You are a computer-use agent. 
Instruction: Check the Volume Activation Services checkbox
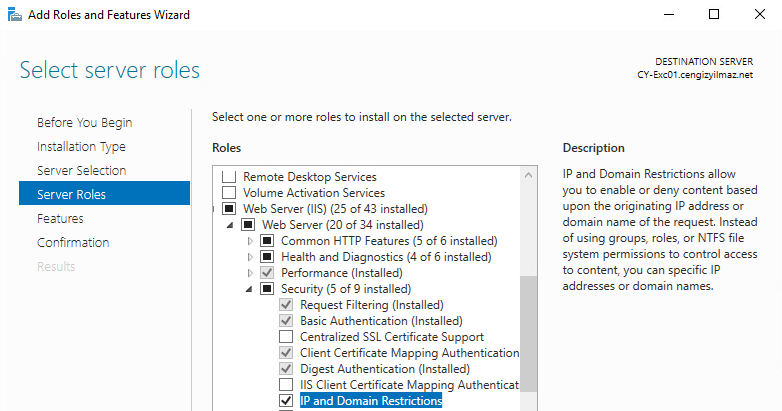[x=229, y=193]
